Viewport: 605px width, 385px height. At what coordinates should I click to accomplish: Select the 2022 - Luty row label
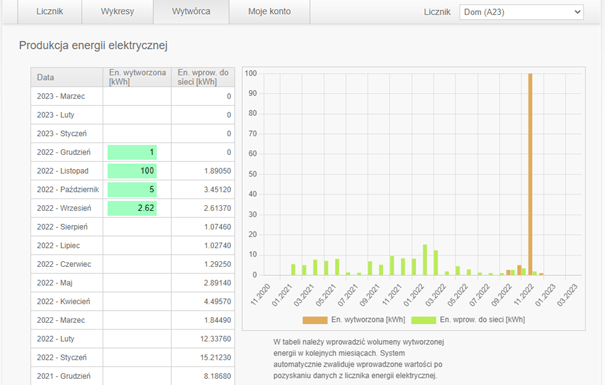click(x=56, y=339)
